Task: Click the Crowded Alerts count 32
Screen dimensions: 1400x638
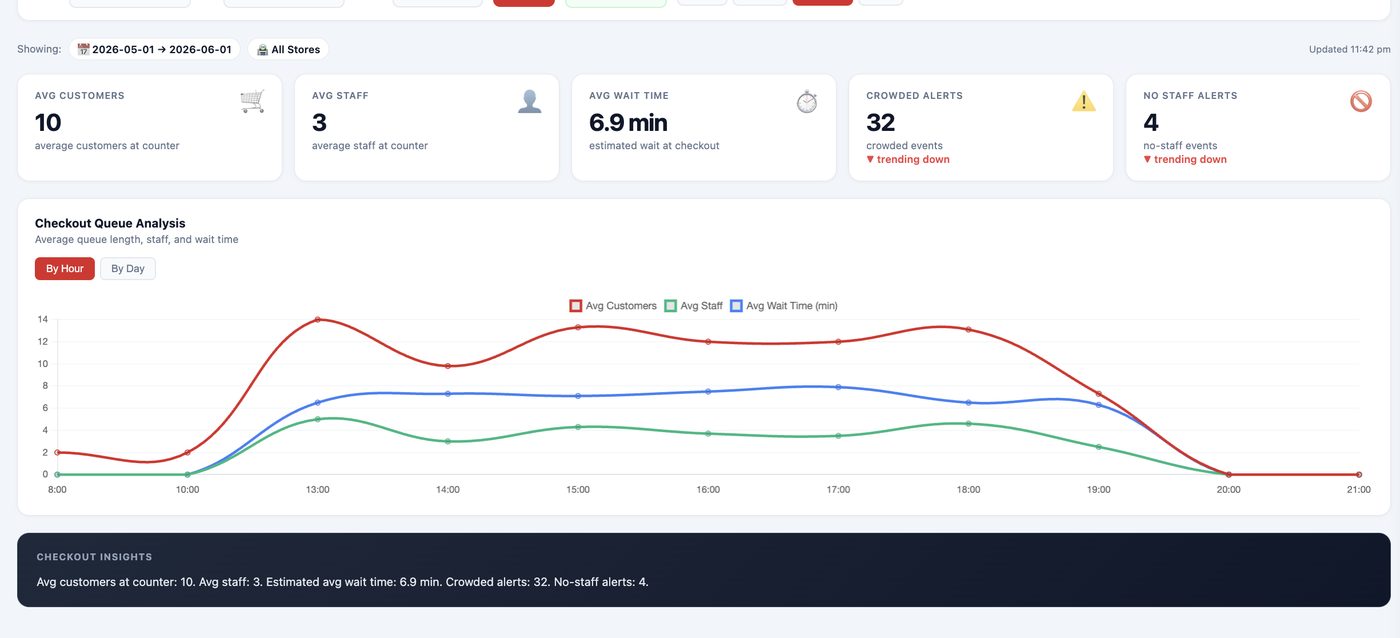Action: point(880,123)
